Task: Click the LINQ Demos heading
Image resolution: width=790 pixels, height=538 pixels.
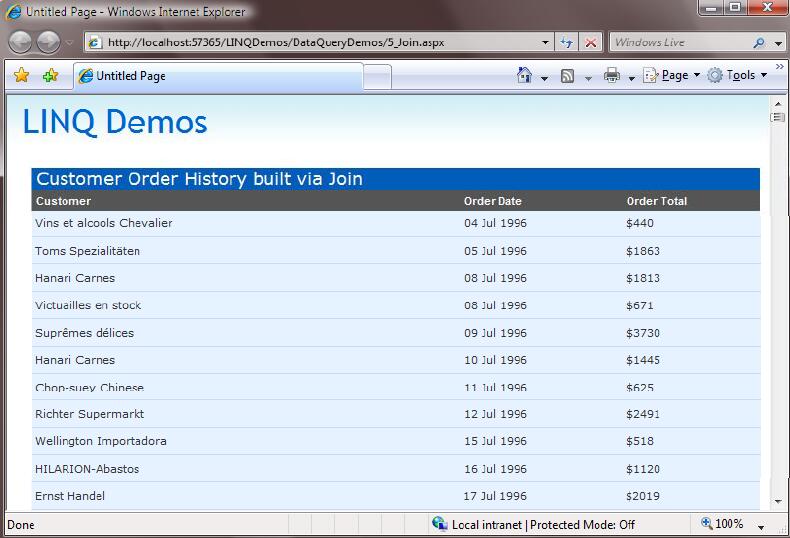Action: (x=115, y=122)
